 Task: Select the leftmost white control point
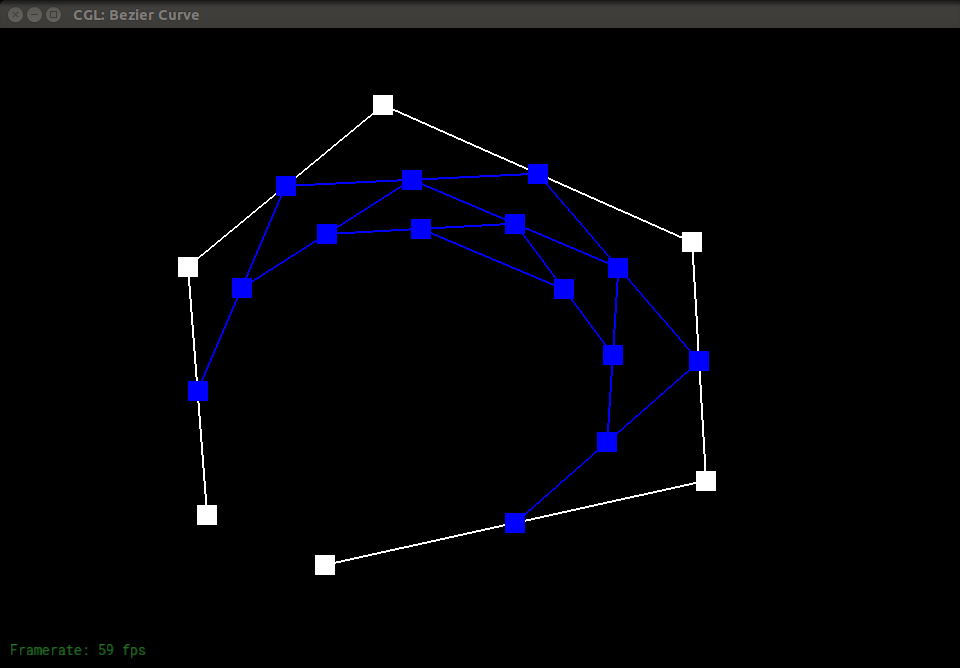(188, 267)
